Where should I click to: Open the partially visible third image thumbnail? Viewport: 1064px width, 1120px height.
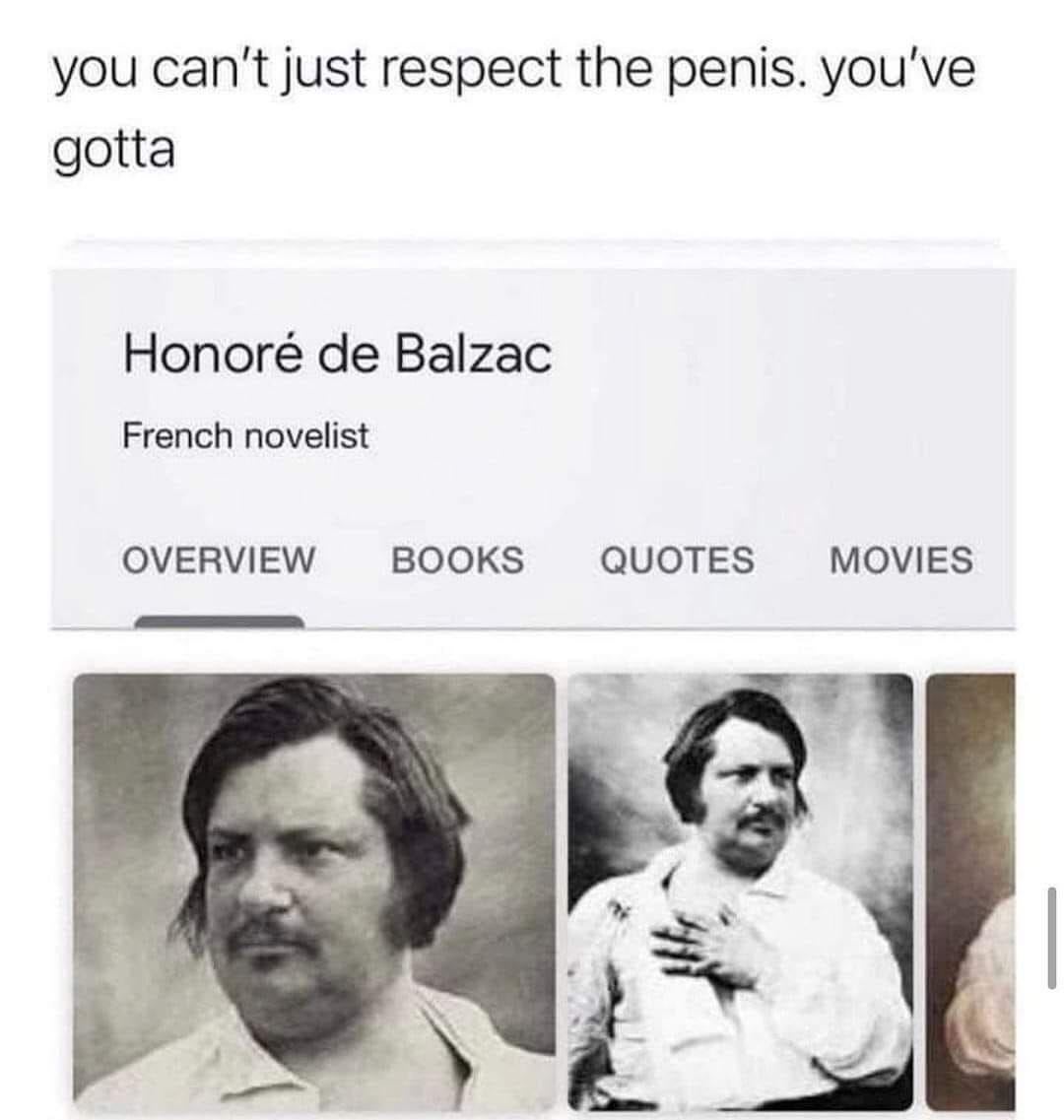[x=970, y=891]
